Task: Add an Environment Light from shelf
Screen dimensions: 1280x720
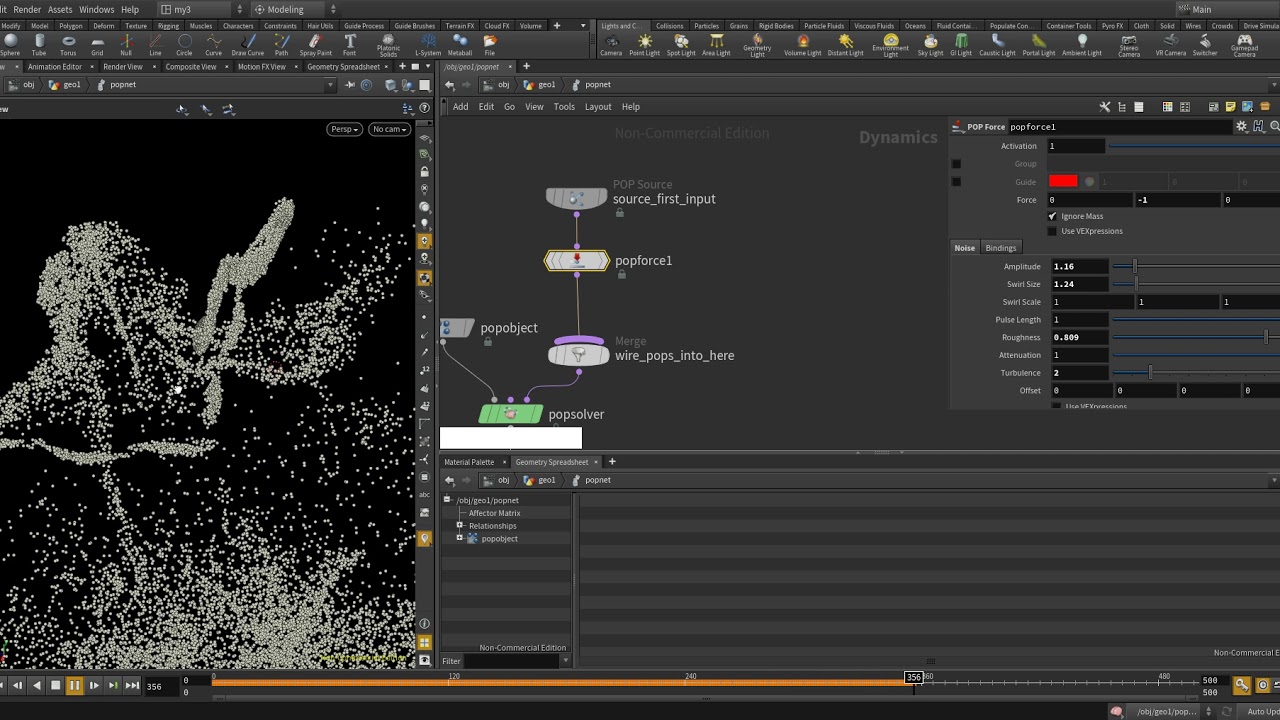Action: [890, 45]
